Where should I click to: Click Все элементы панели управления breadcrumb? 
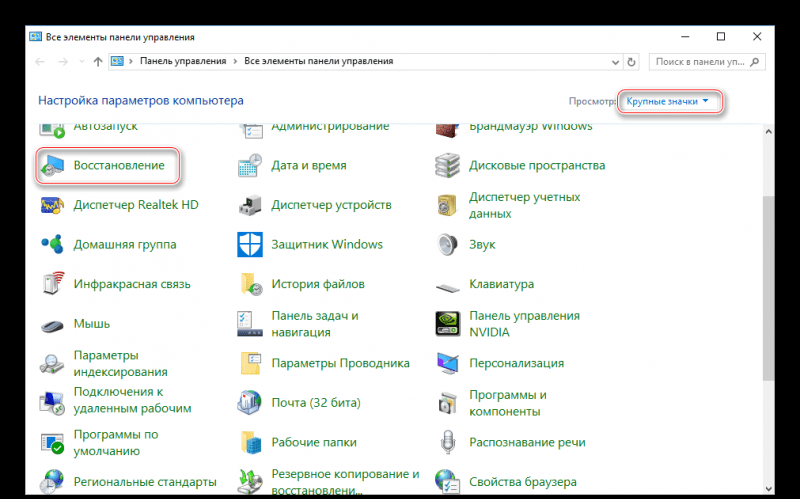pos(318,61)
